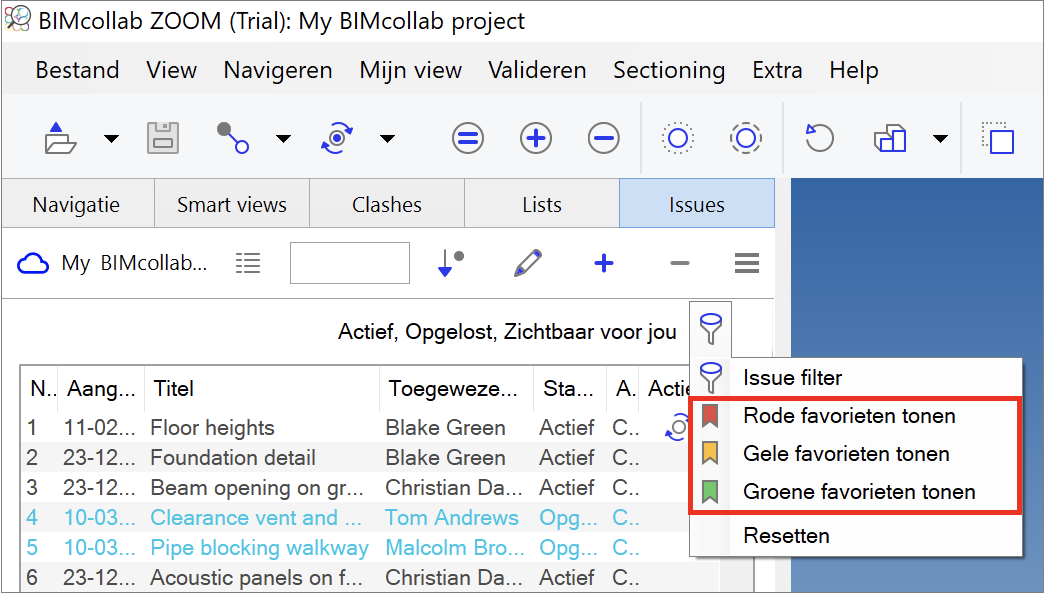The width and height of the screenshot is (1044, 594).
Task: Open the View menu
Action: click(x=172, y=70)
